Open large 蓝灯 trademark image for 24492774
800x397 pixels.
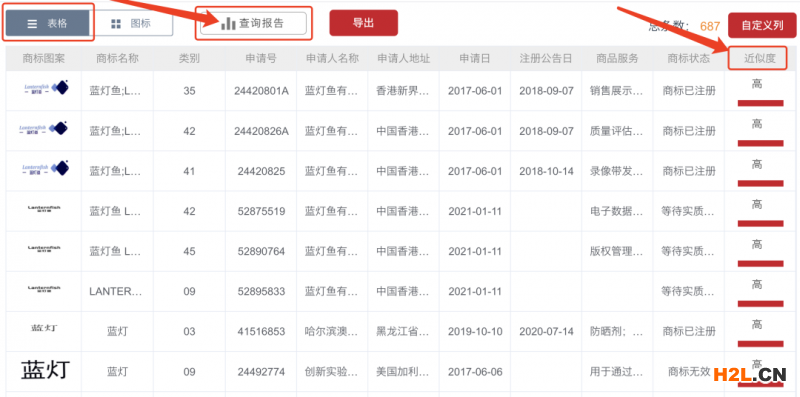(45, 369)
